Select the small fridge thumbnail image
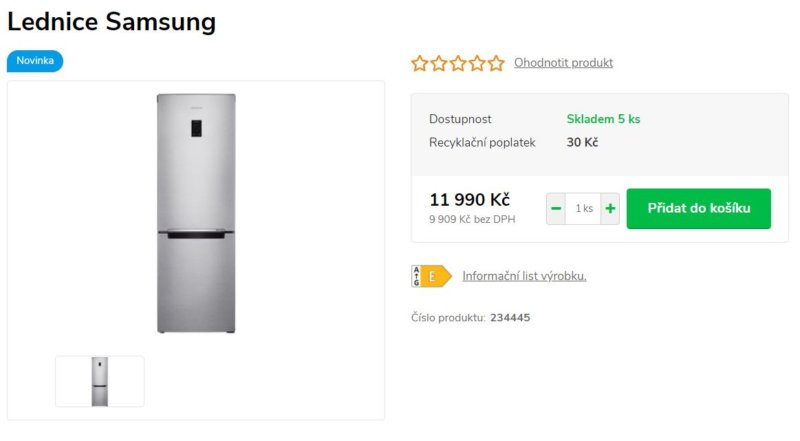This screenshot has width=800, height=441. (99, 381)
